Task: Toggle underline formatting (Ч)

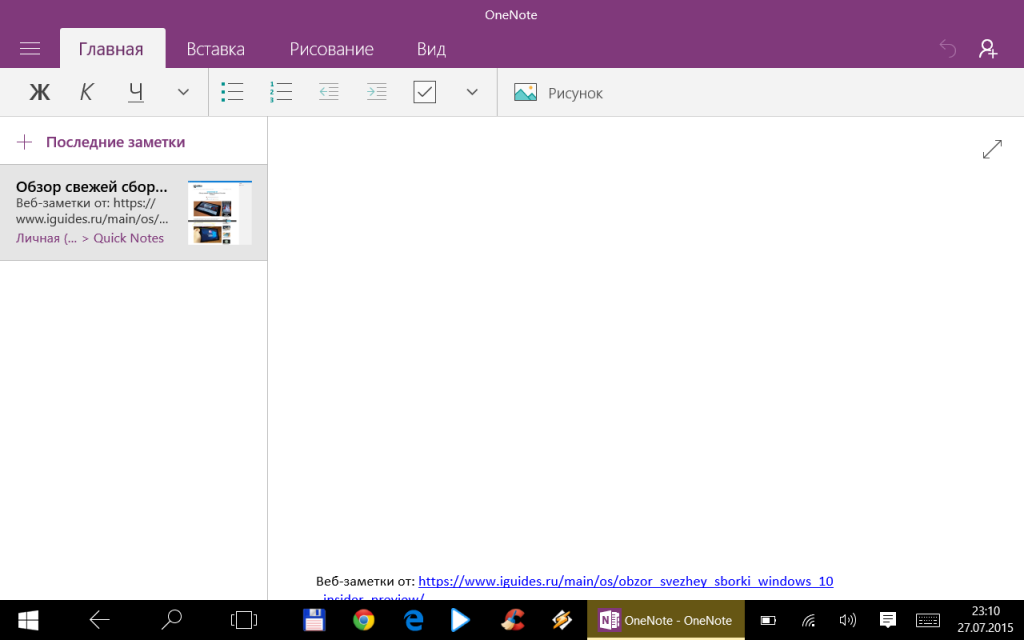Action: pos(136,93)
